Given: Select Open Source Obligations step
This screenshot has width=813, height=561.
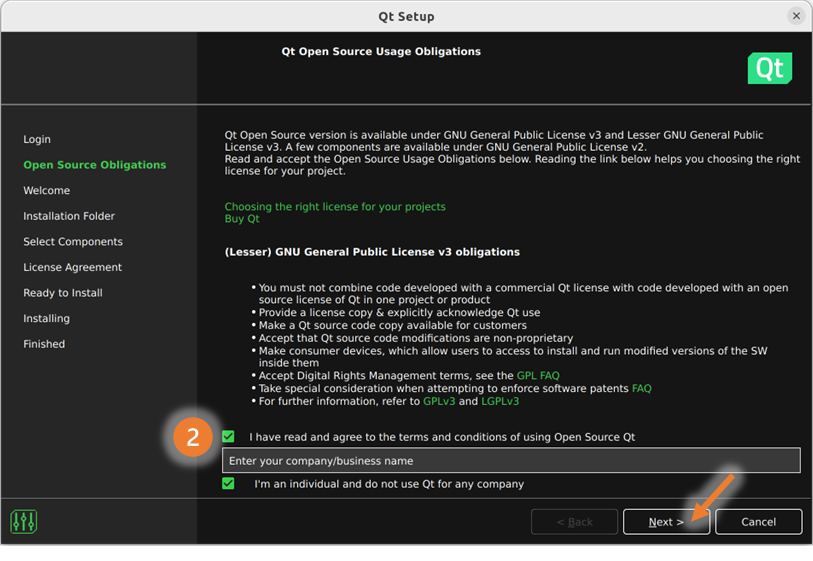Looking at the screenshot, I should 95,165.
